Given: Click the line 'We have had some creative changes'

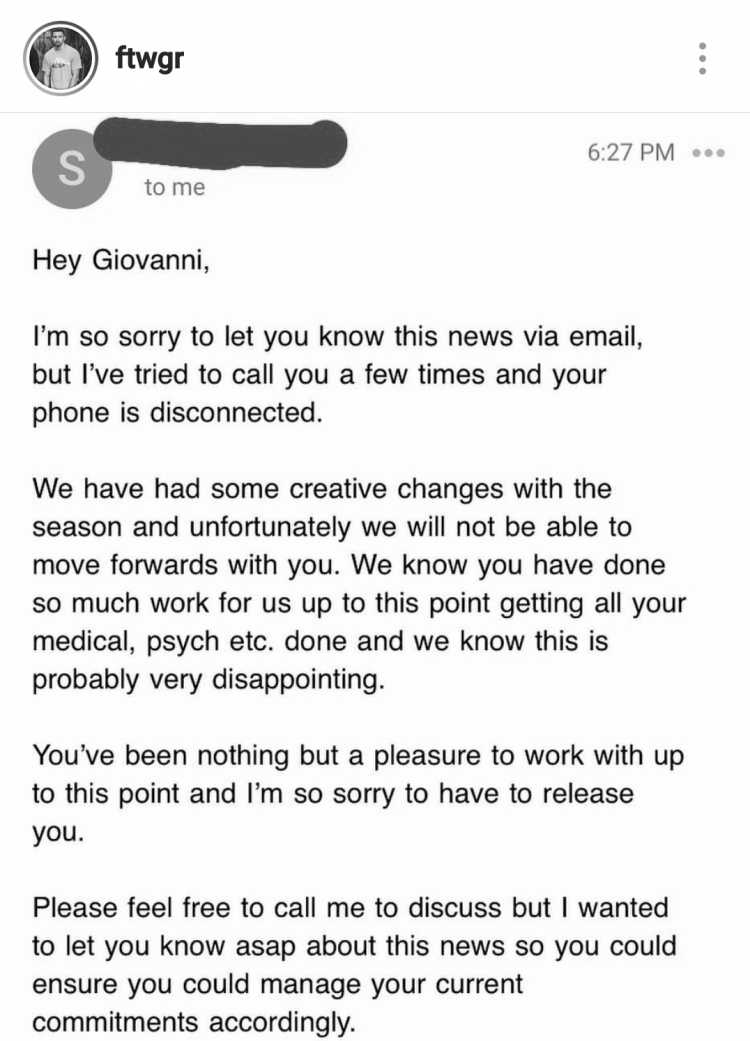Looking at the screenshot, I should pos(322,489).
